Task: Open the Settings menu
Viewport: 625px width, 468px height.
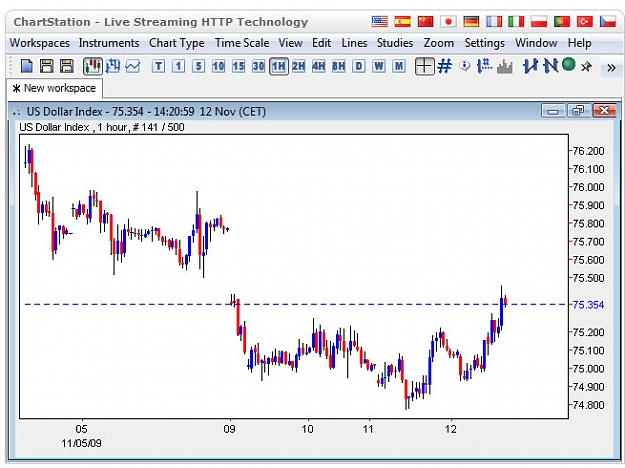Action: point(484,43)
